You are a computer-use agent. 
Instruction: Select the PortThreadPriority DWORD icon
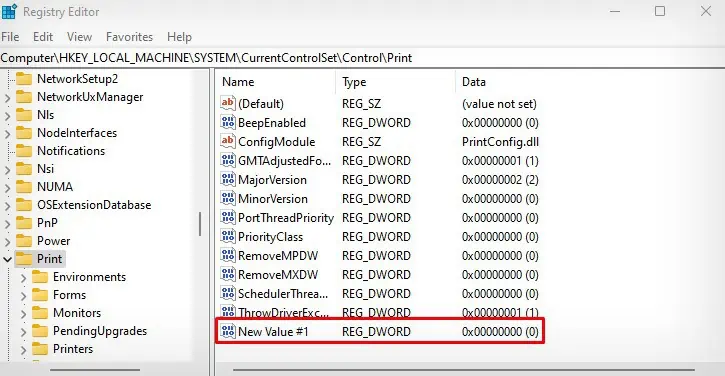(227, 217)
